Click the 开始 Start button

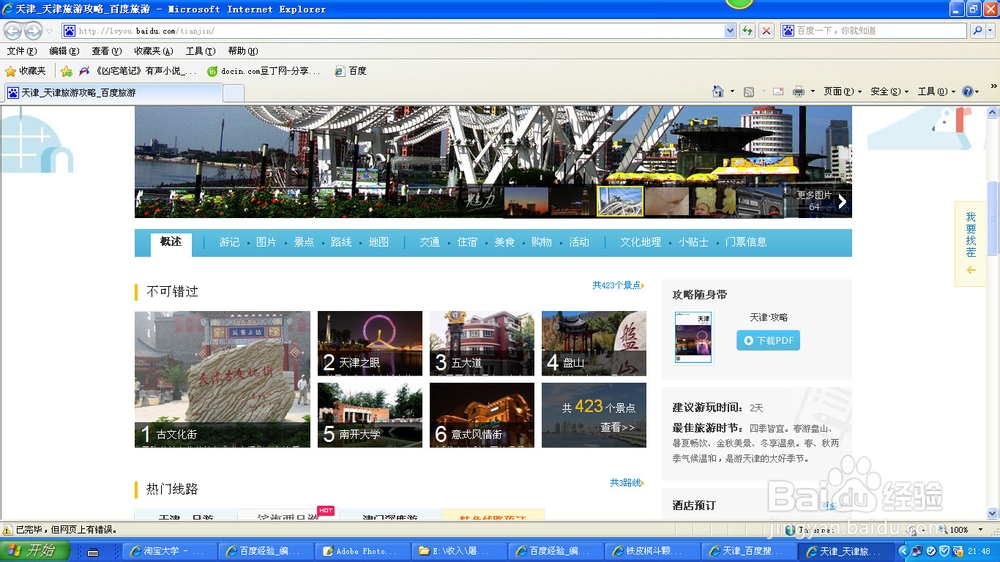[34, 551]
